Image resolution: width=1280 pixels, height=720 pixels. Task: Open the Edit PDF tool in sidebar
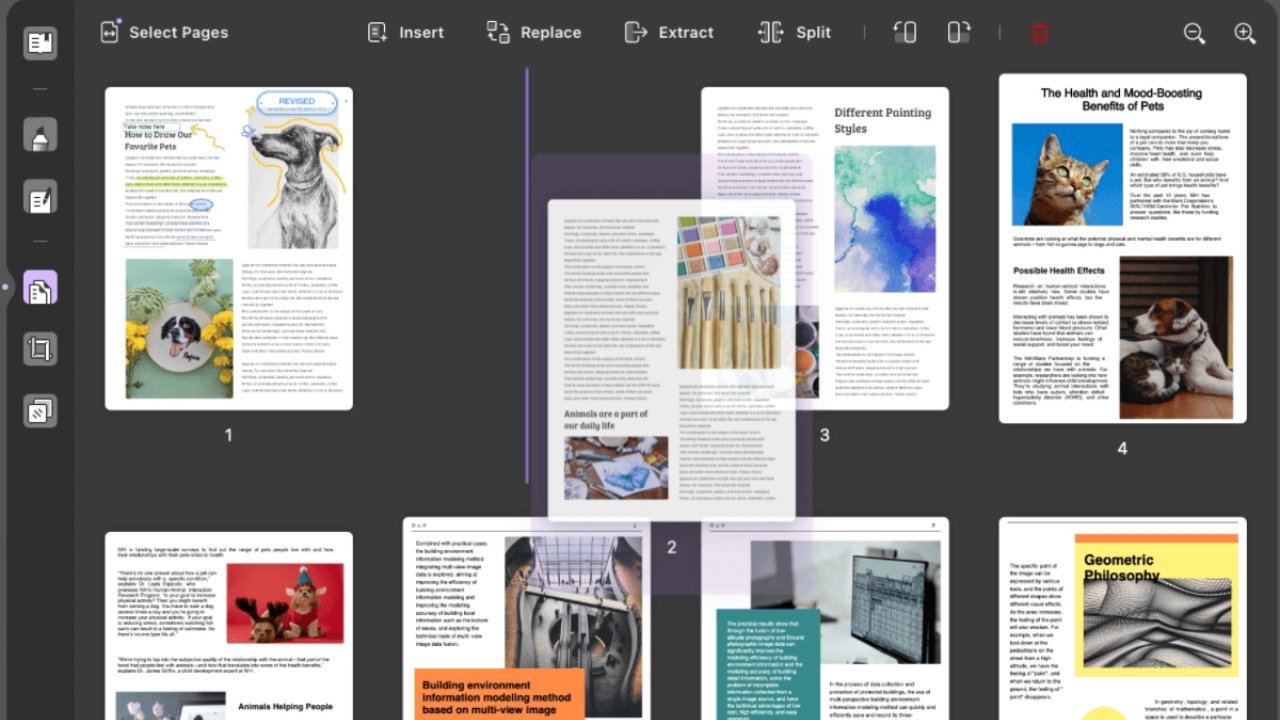click(40, 197)
